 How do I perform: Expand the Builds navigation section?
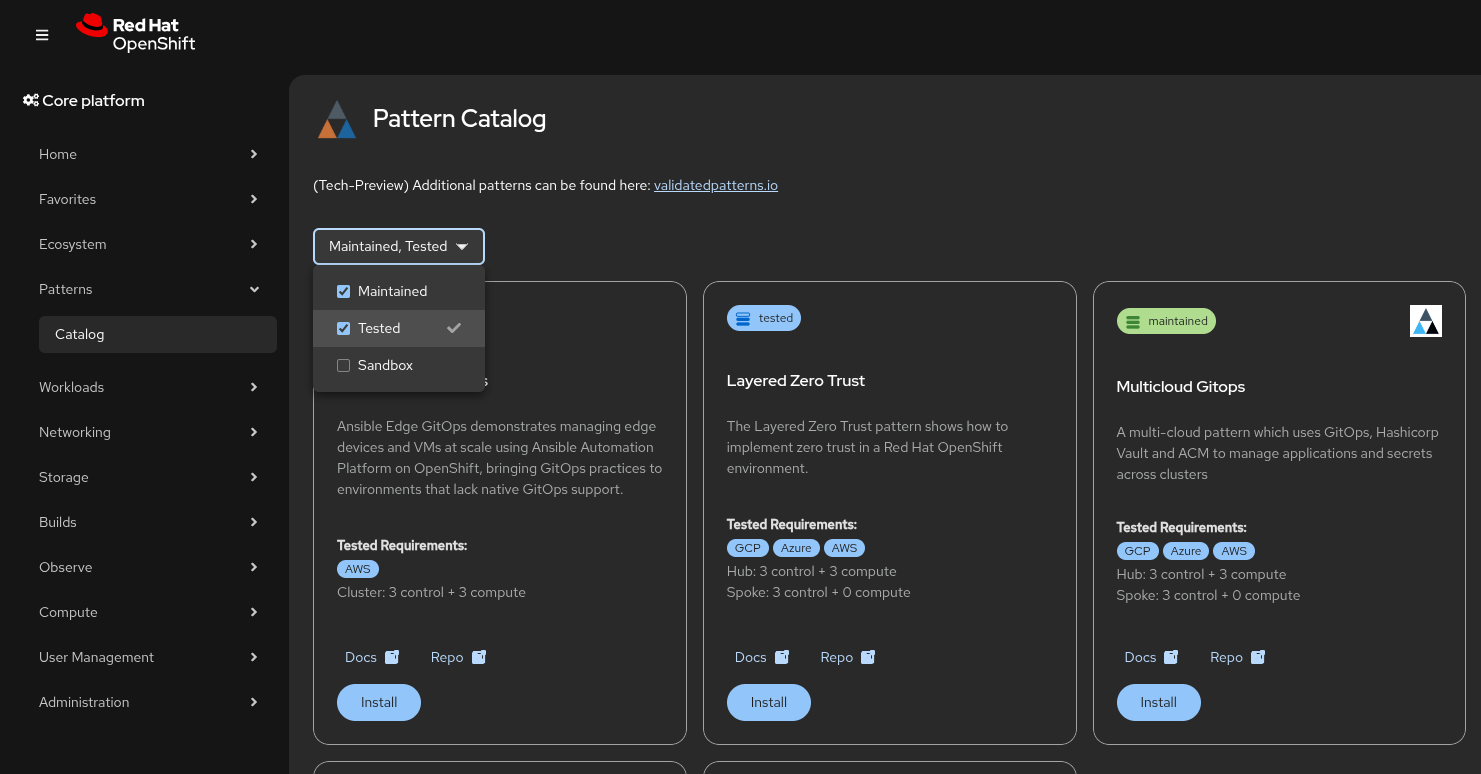[x=149, y=522]
